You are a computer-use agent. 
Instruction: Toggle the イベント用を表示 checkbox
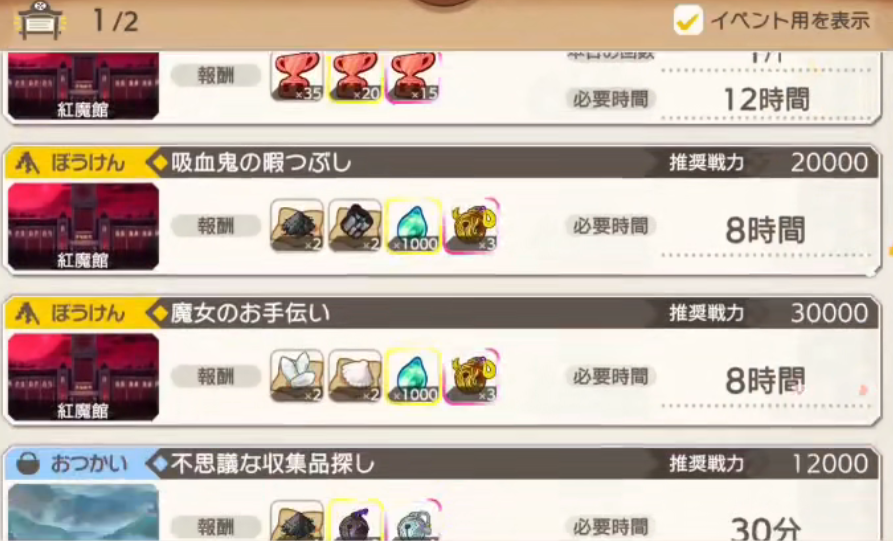(687, 21)
